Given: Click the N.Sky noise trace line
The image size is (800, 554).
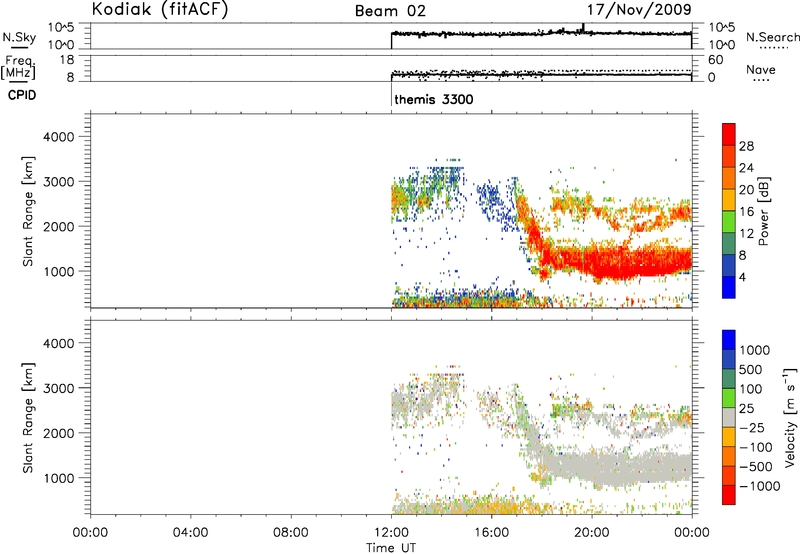Looking at the screenshot, I should coord(541,34).
